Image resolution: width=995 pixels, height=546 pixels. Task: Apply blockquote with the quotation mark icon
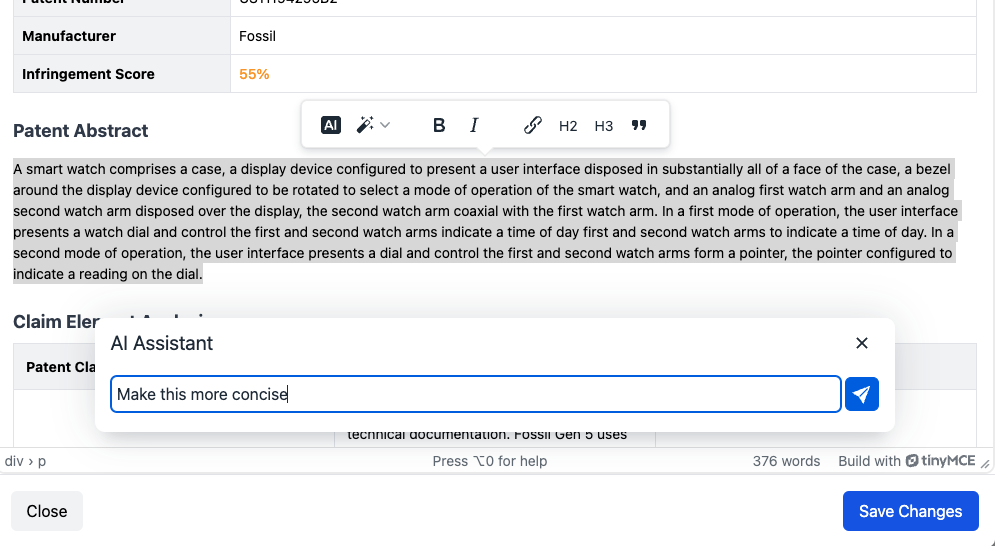pos(639,125)
